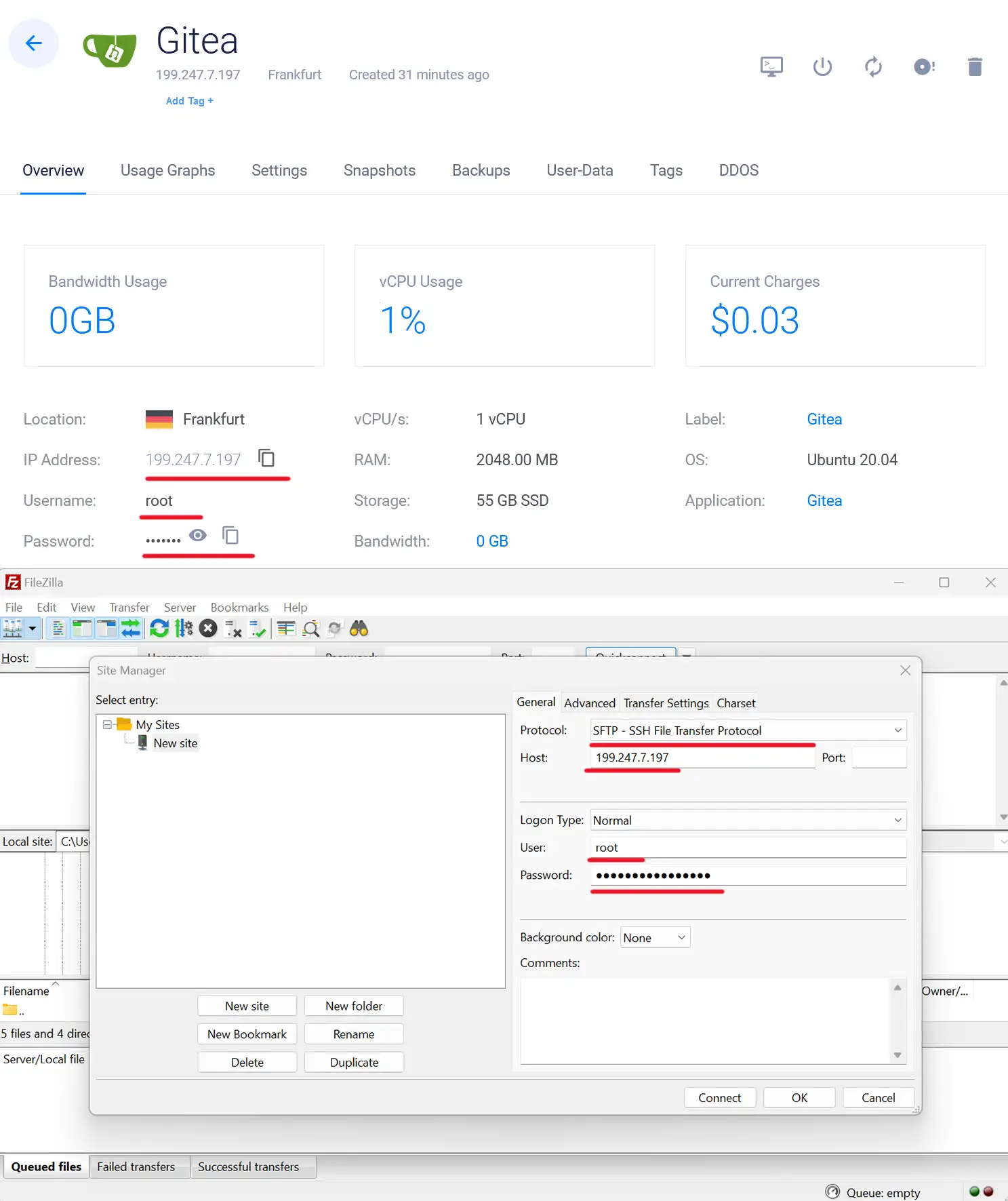Open the Transfer Settings tab

(666, 703)
